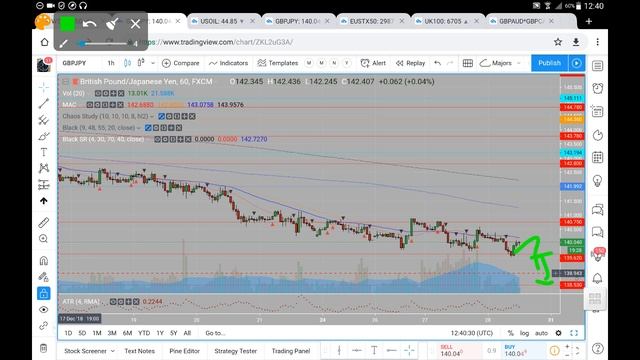640x360 pixels.
Task: Remove the ATR indicator with X
Action: (x=136, y=302)
